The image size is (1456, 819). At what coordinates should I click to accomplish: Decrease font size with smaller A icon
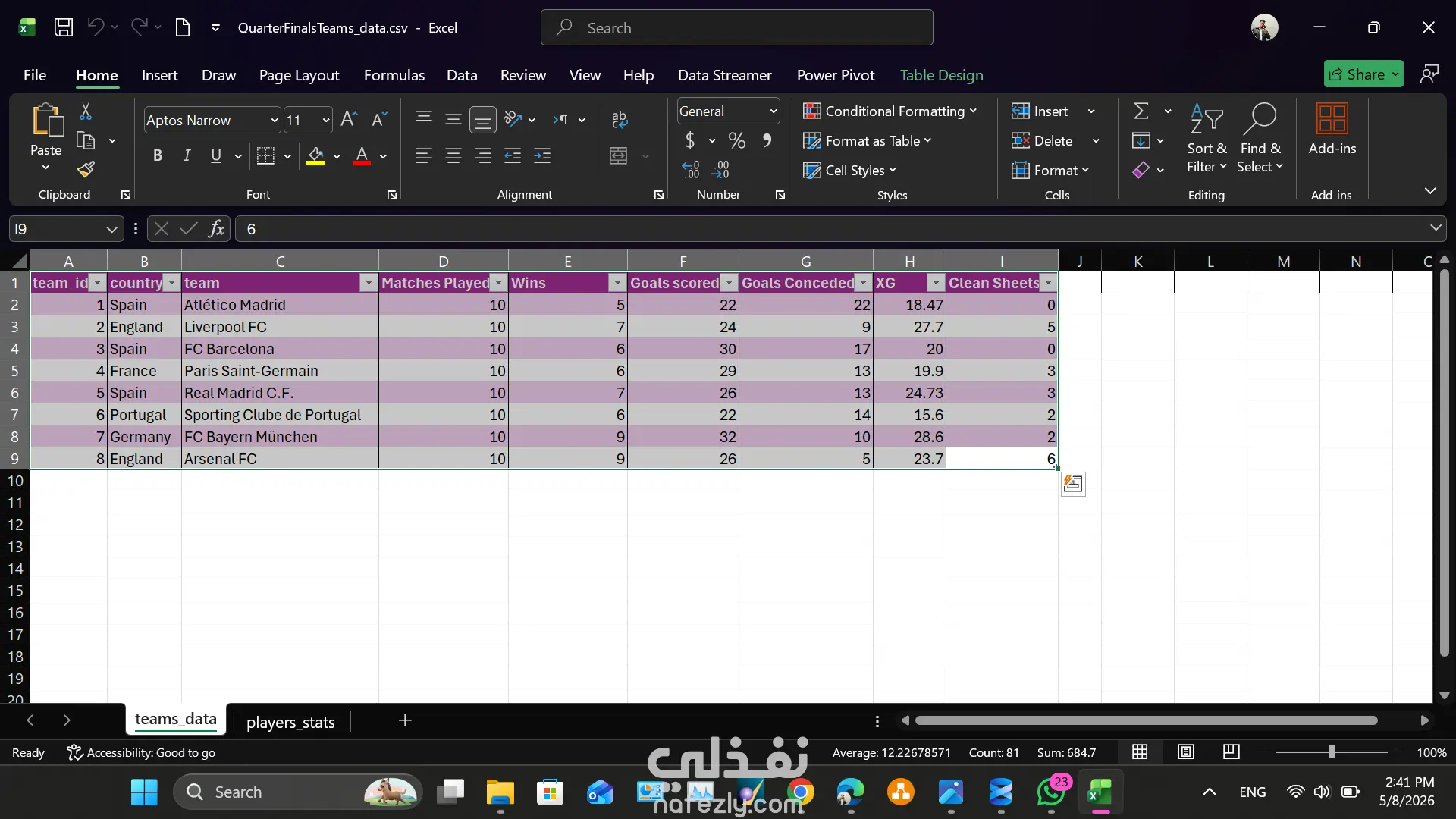379,120
